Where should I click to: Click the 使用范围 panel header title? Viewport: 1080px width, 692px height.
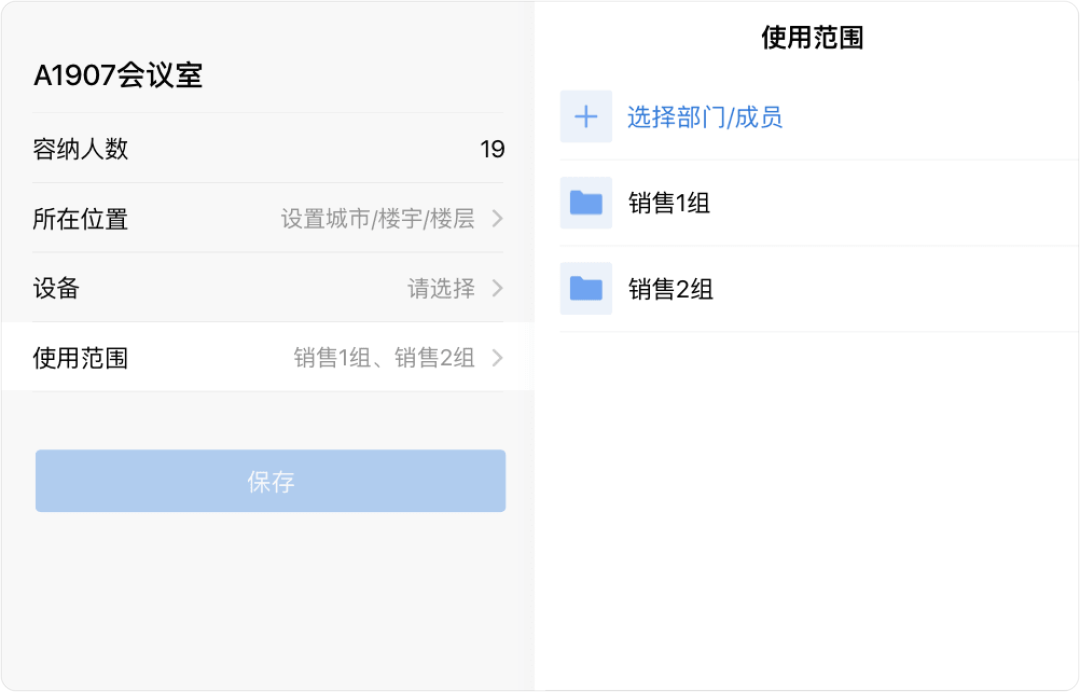click(x=812, y=38)
